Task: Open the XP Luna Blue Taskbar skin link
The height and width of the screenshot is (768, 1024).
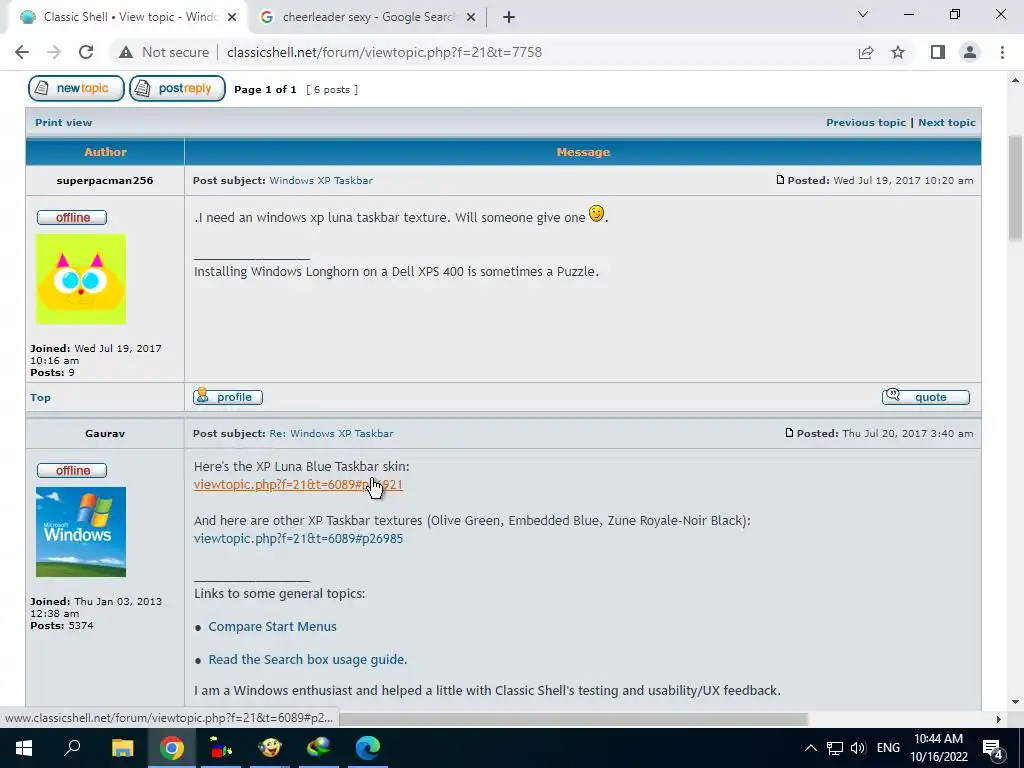Action: (x=298, y=485)
